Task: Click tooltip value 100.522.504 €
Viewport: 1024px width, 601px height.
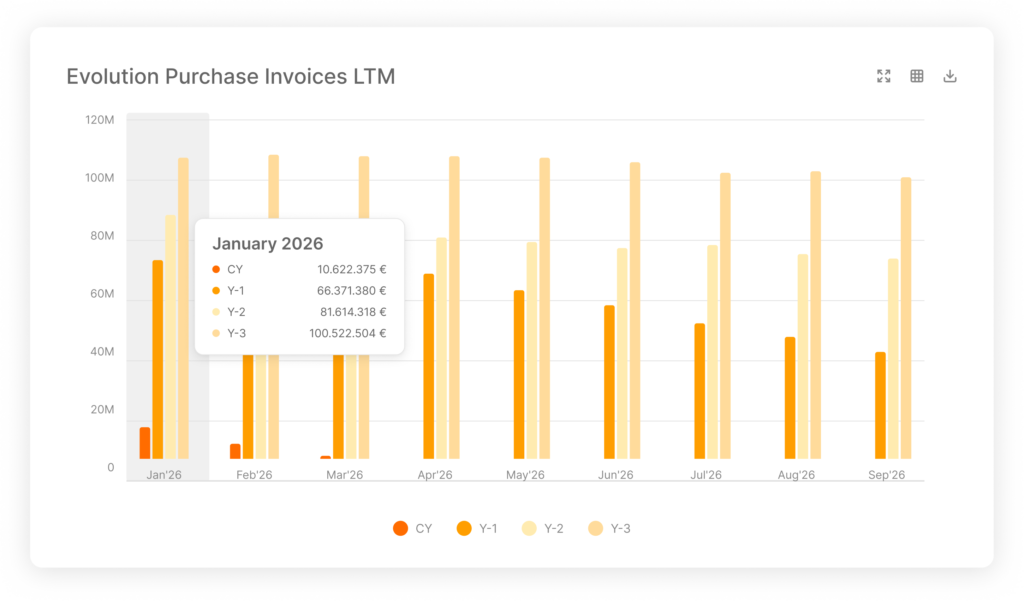Action: pos(347,333)
